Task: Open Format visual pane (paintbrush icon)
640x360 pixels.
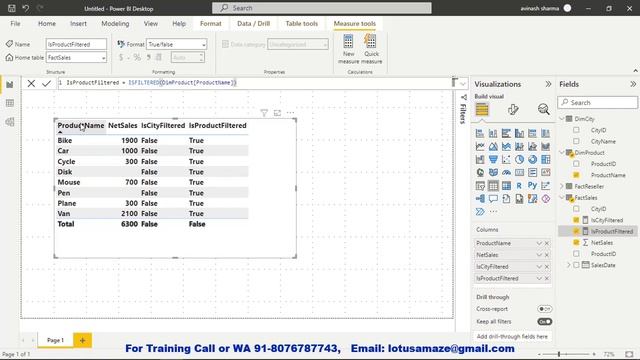Action: (513, 109)
